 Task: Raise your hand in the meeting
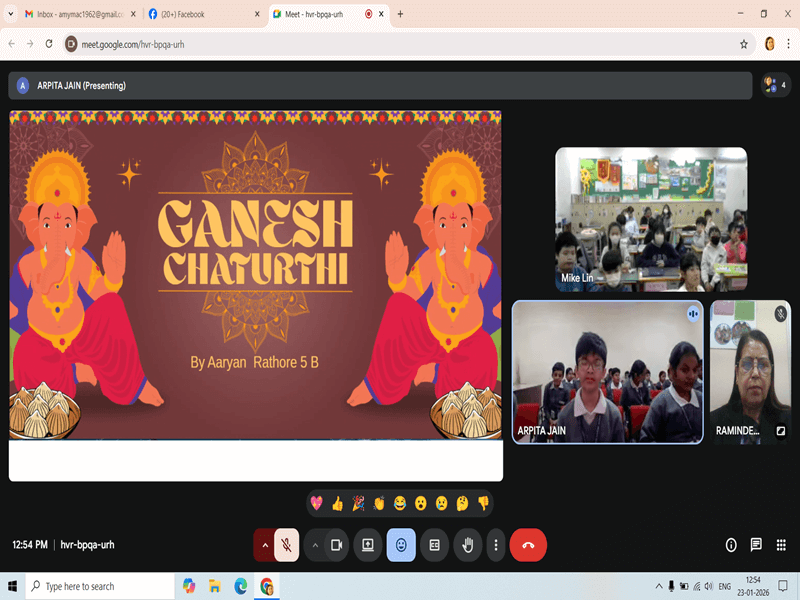466,545
